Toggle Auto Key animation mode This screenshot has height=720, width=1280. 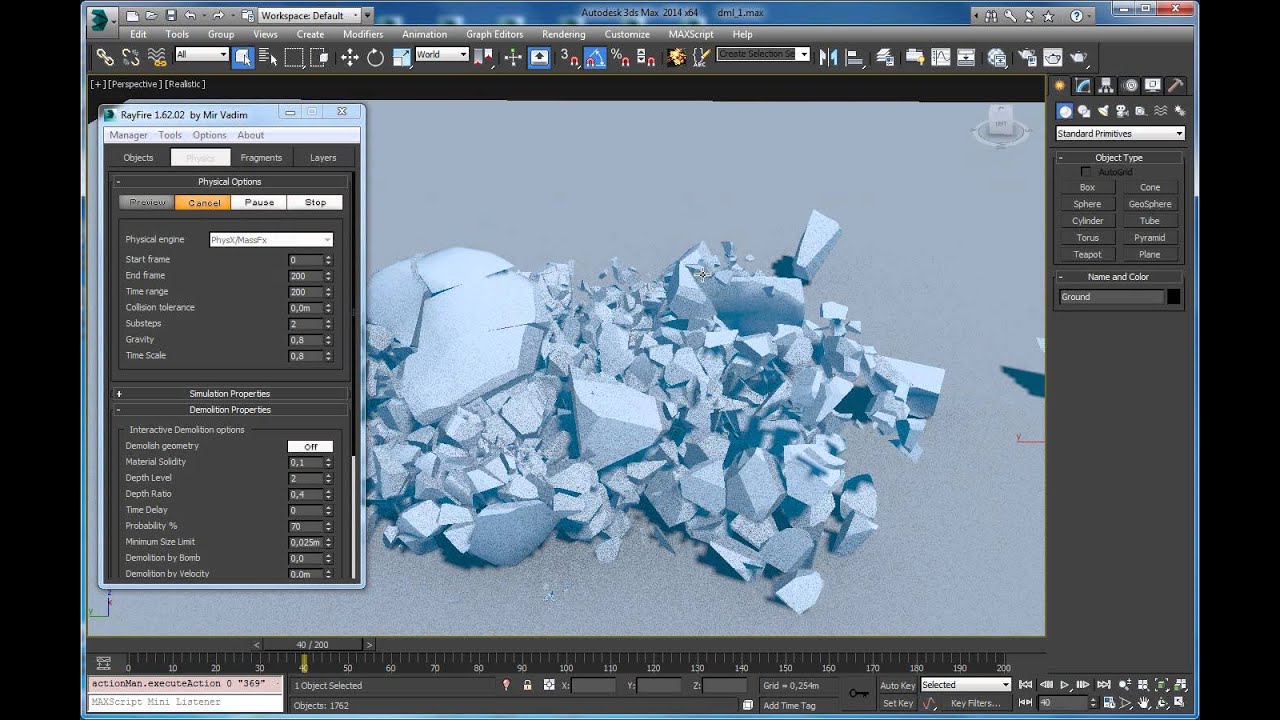point(897,685)
